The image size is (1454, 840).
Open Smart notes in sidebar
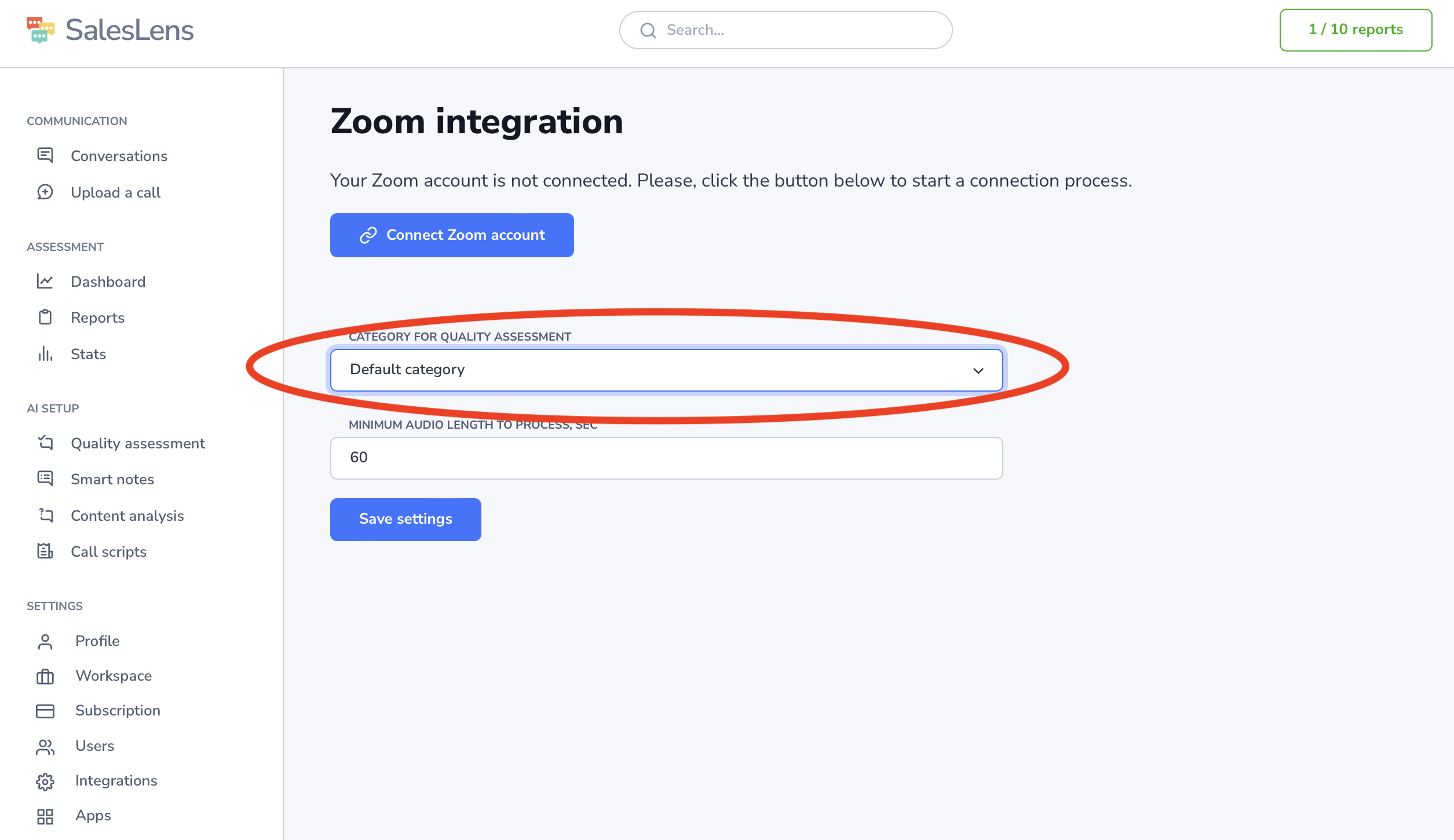pyautogui.click(x=112, y=480)
